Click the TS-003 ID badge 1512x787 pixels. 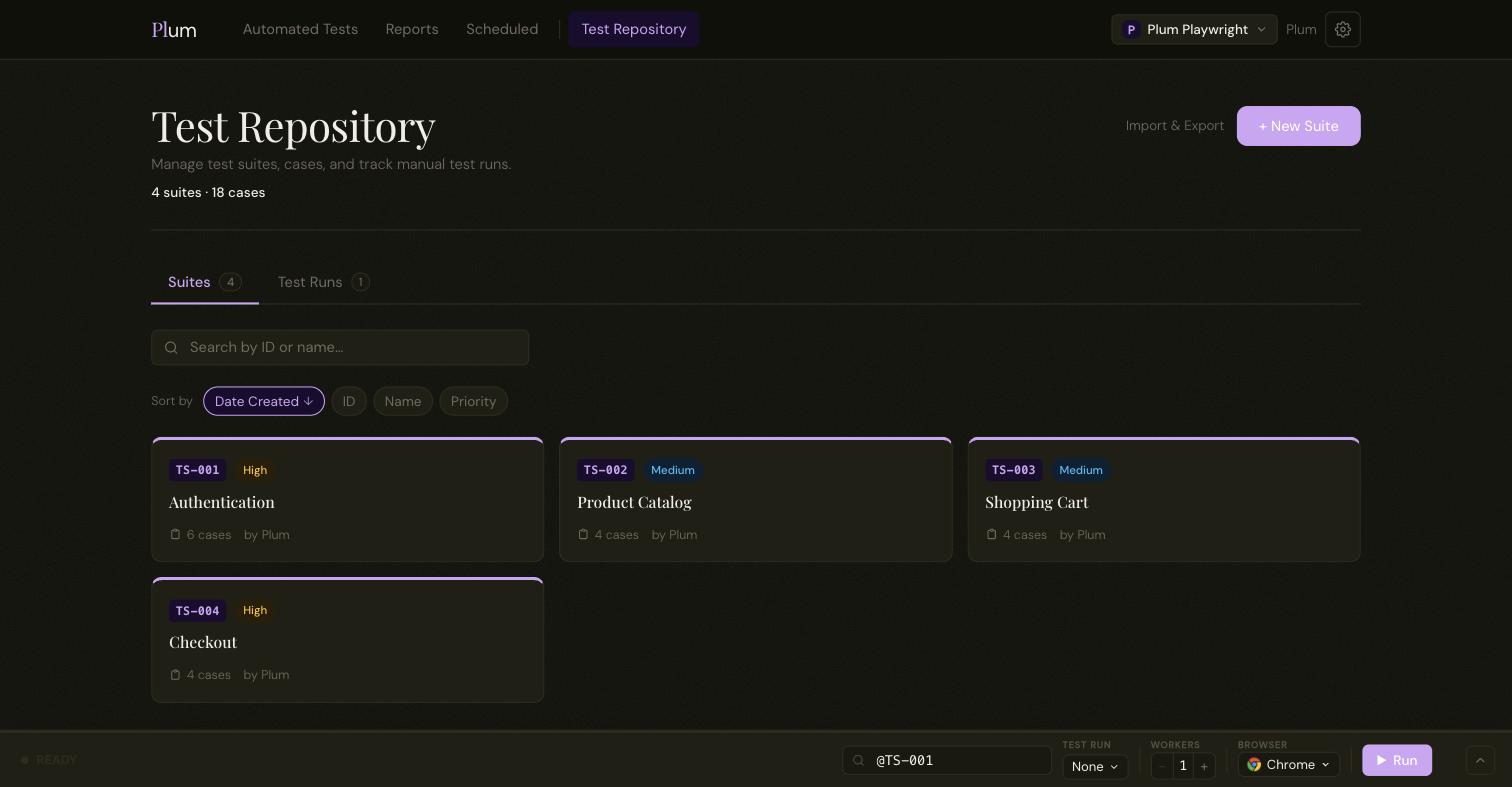tap(1013, 470)
